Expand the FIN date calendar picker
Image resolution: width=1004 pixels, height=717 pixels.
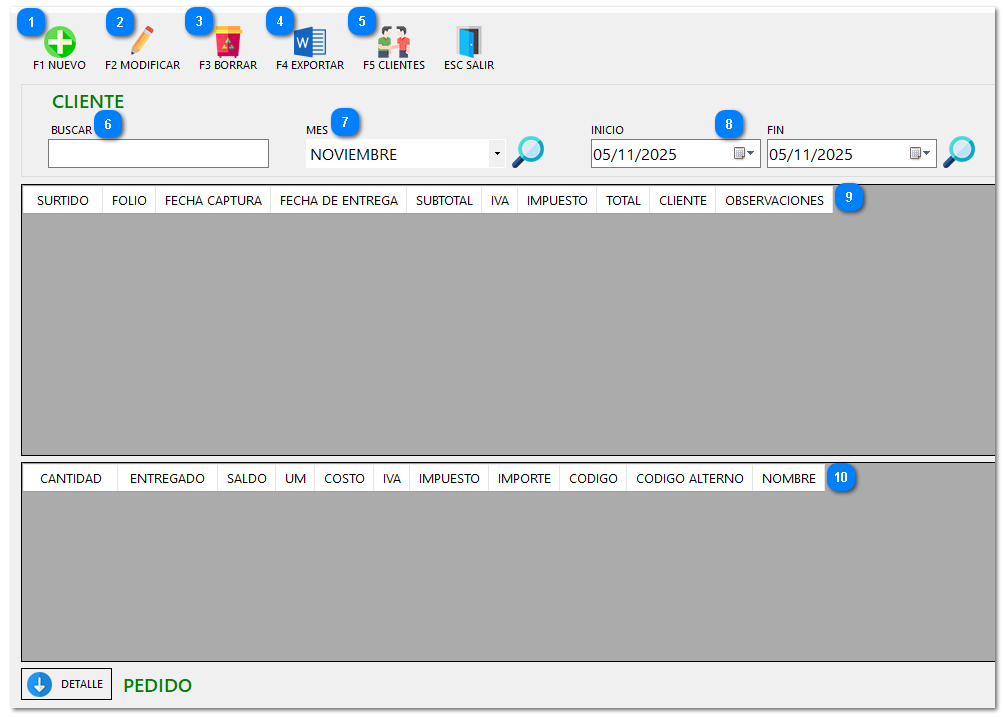click(x=921, y=154)
